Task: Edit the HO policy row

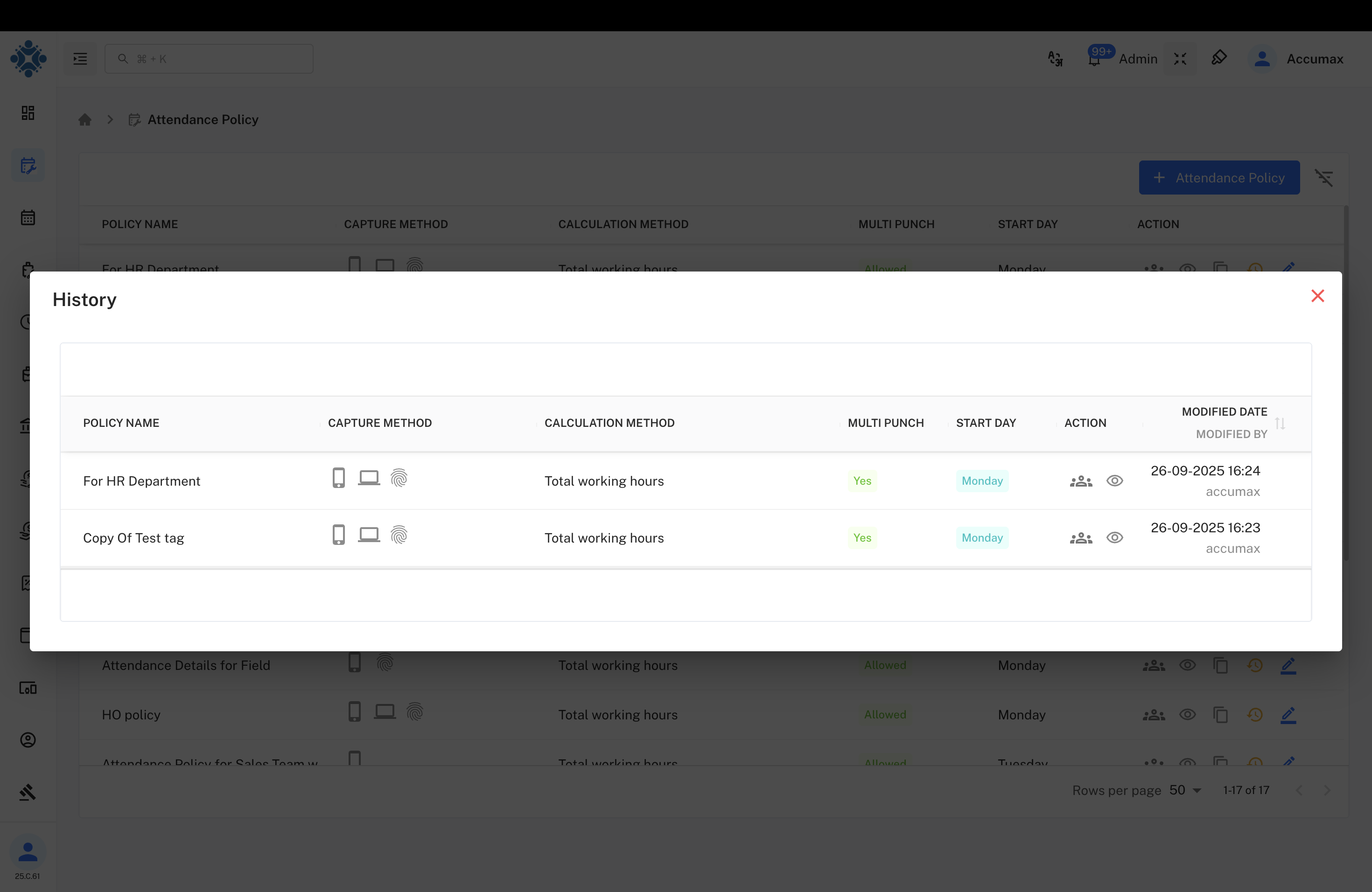Action: click(1288, 715)
